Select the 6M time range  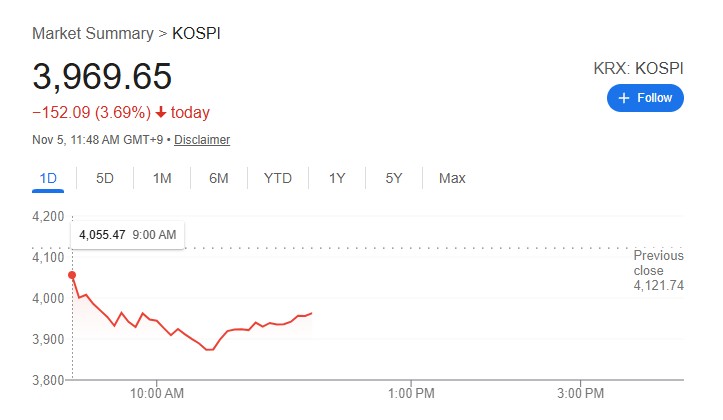click(x=219, y=179)
